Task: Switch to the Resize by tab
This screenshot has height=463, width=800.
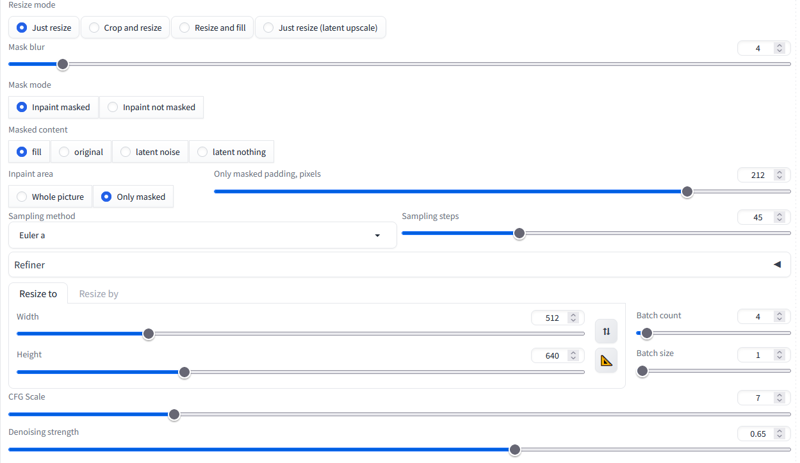Action: pyautogui.click(x=98, y=294)
